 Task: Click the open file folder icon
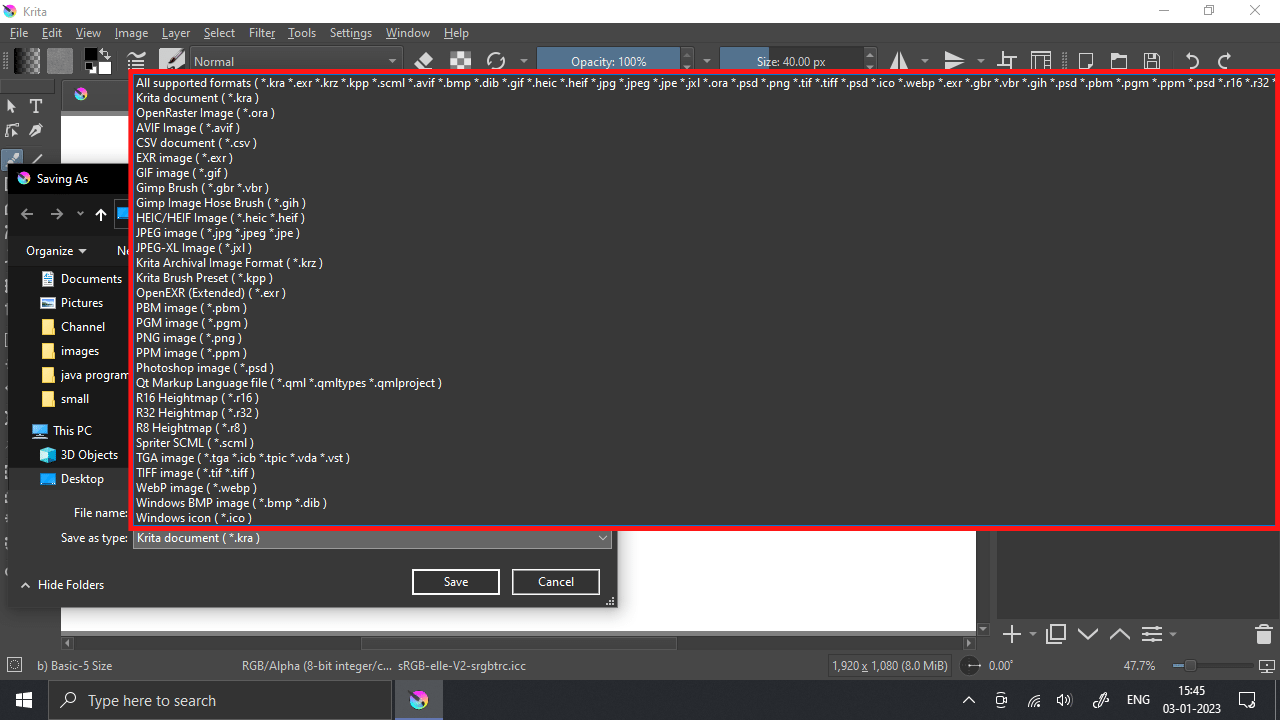[1118, 61]
